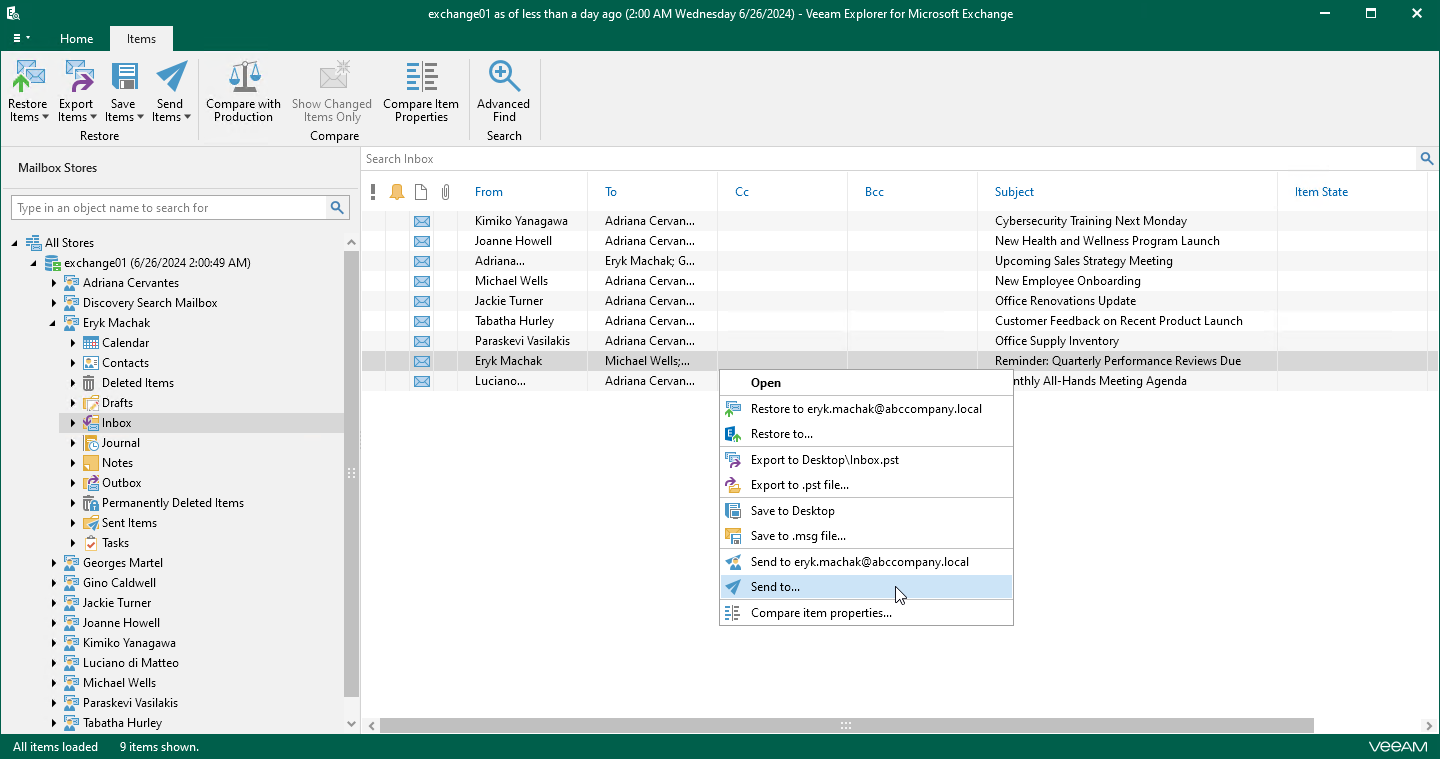The height and width of the screenshot is (759, 1440).
Task: Expand the Adriana Cervantes mailbox node
Action: (x=54, y=283)
